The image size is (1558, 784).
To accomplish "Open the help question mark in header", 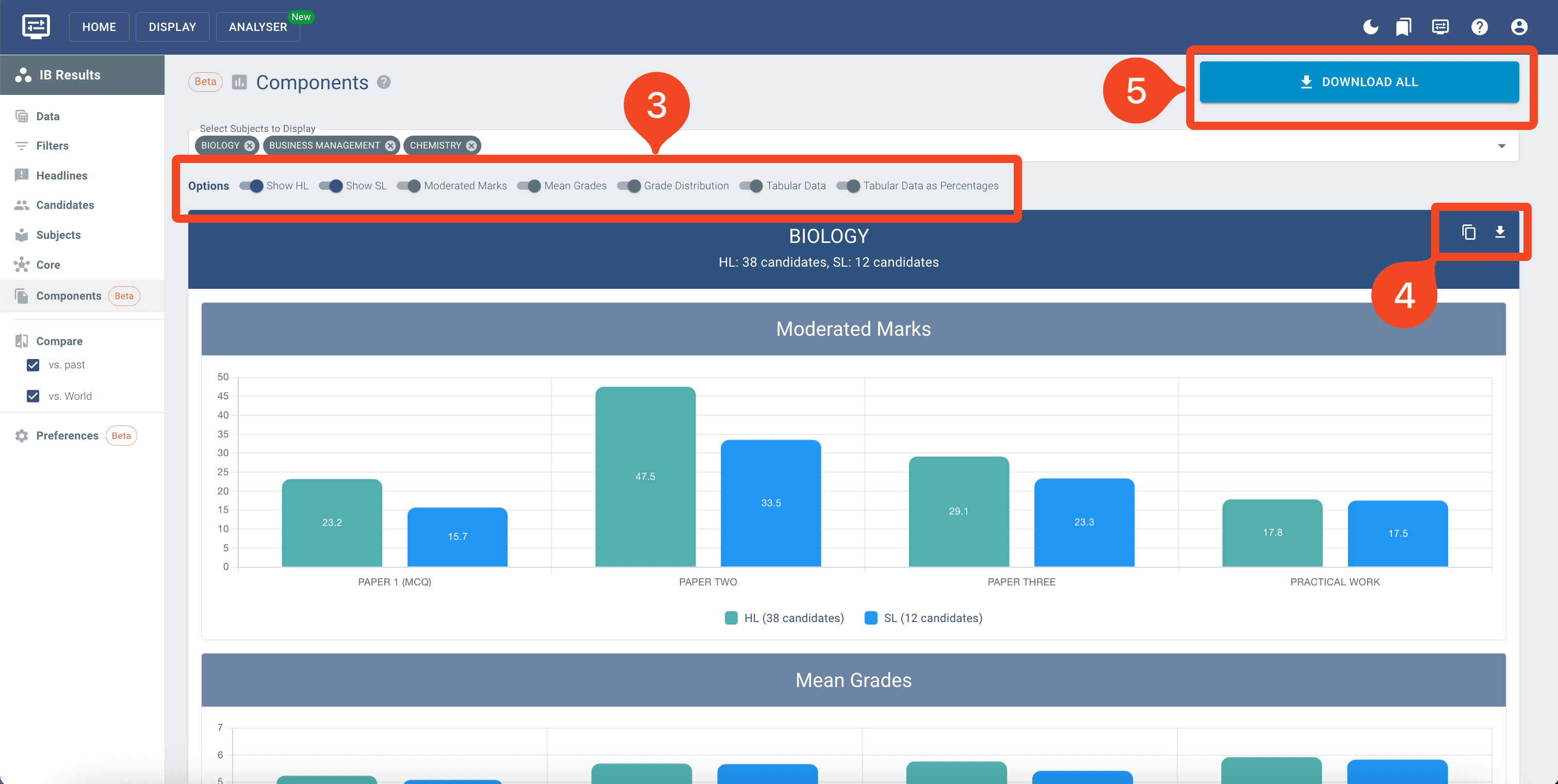I will click(x=1480, y=27).
